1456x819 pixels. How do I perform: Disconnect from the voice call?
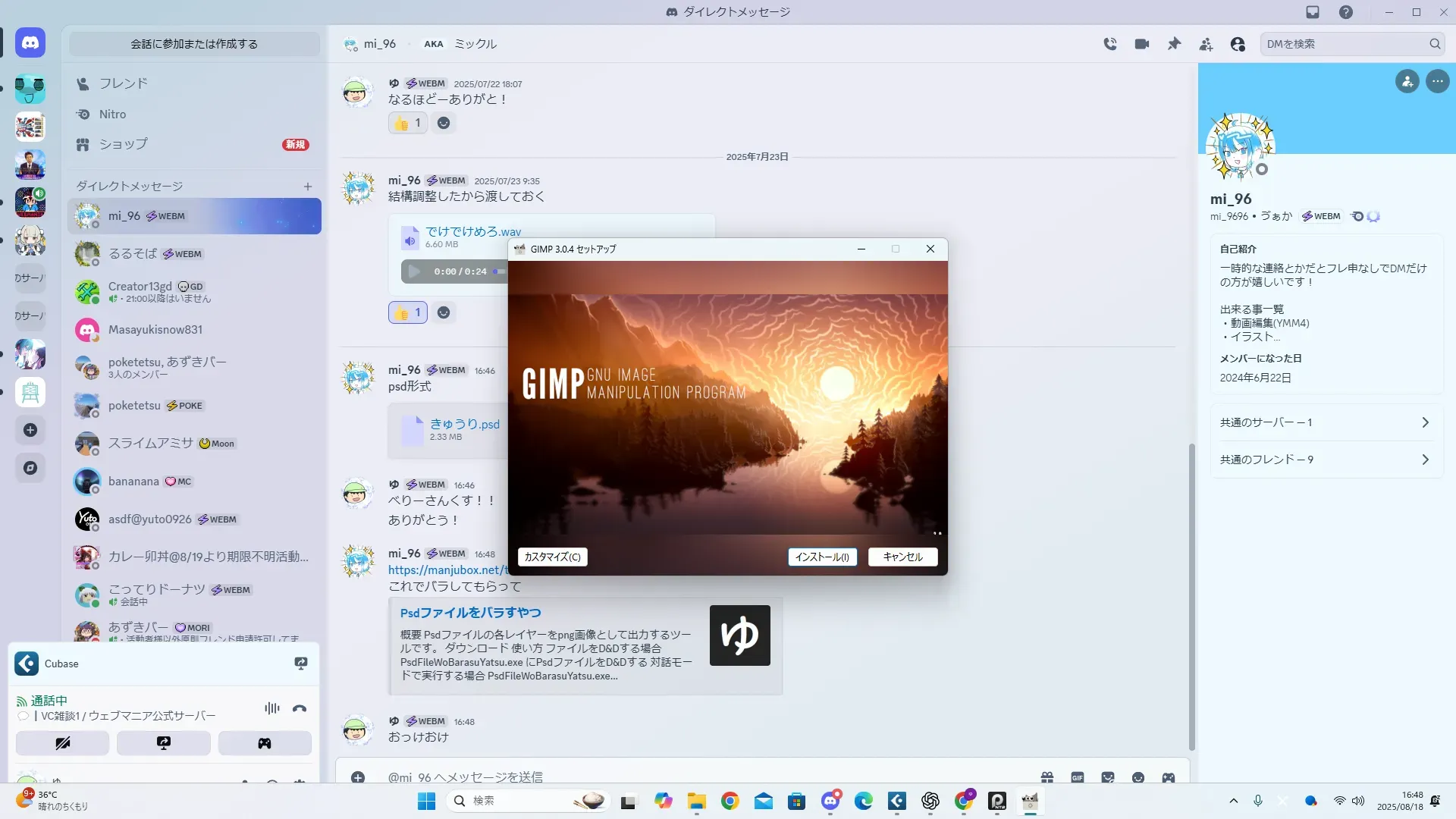click(x=300, y=708)
